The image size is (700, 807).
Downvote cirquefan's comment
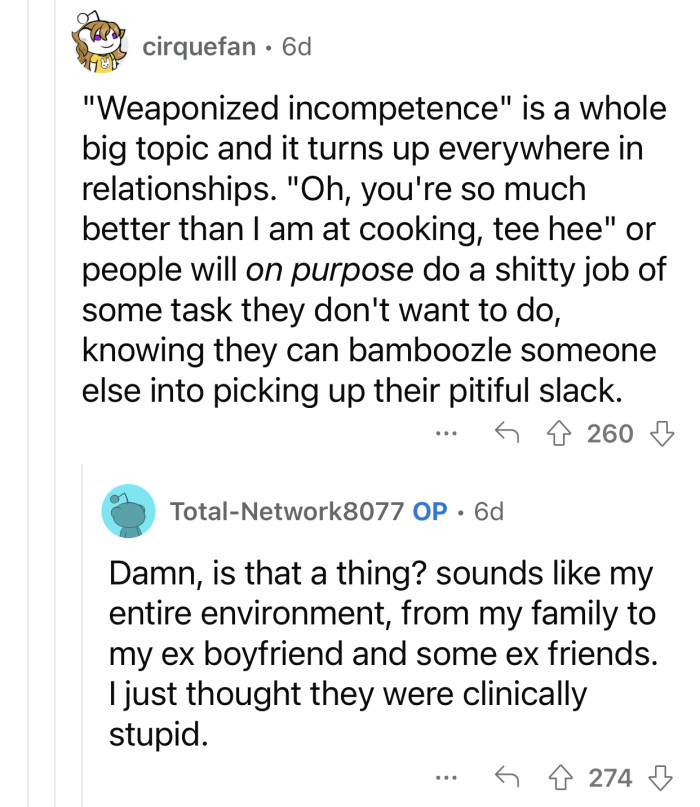click(x=664, y=433)
